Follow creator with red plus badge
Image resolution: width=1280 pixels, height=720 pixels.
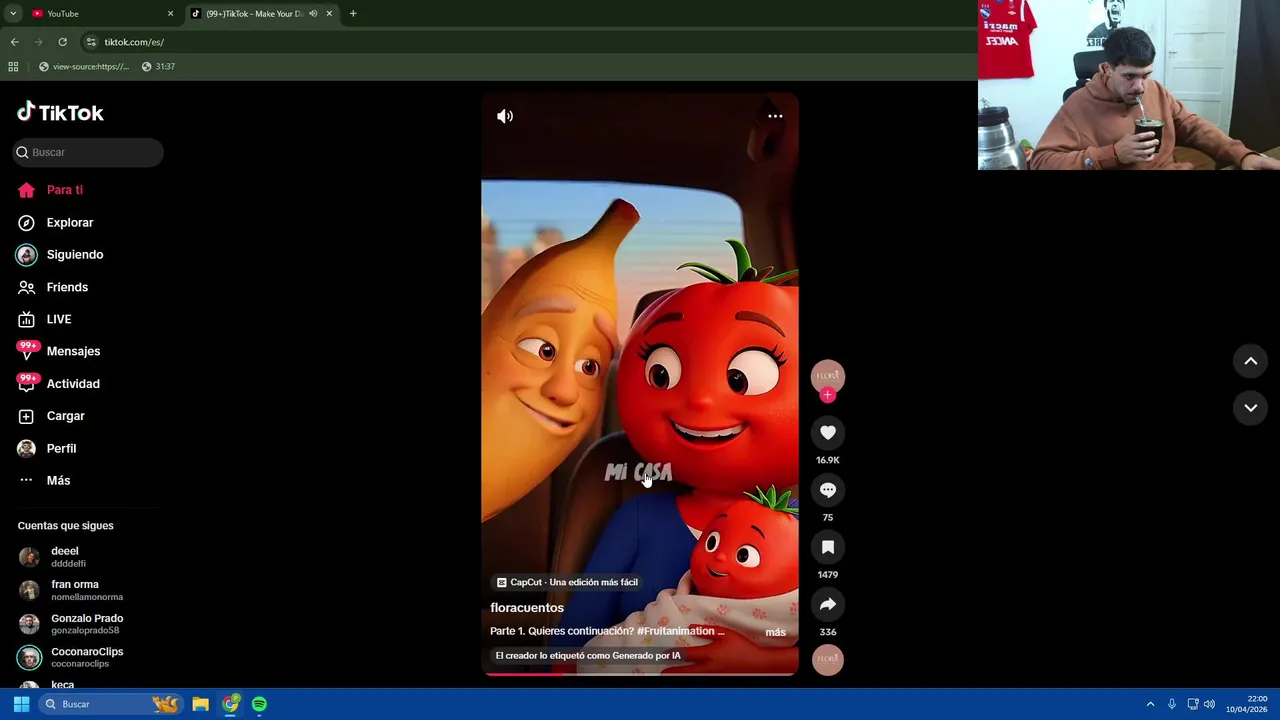pos(827,395)
